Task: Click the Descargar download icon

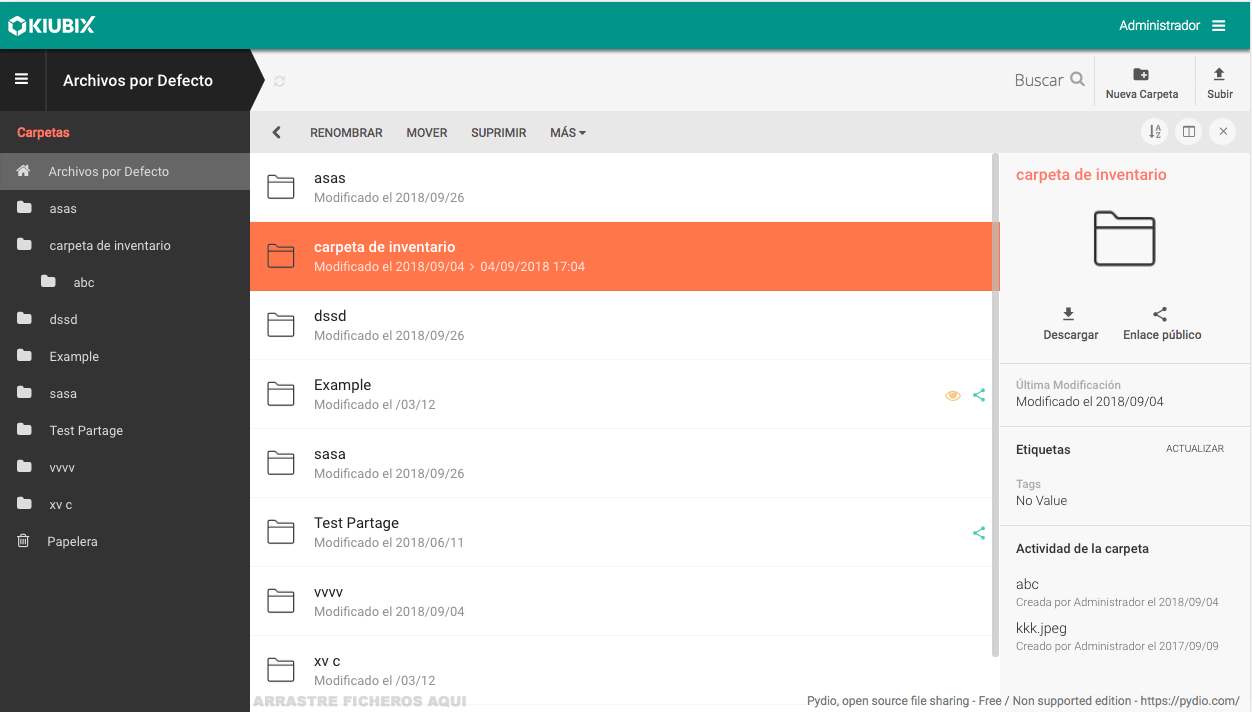Action: 1069,314
